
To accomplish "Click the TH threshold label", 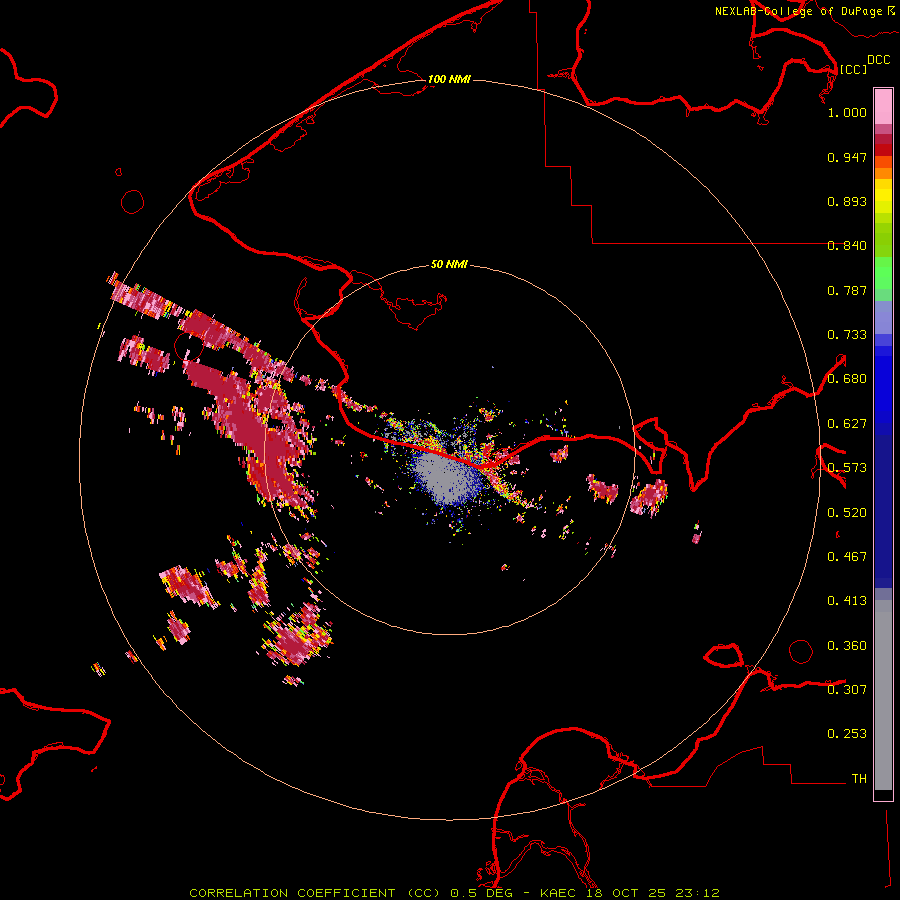I will tap(859, 779).
